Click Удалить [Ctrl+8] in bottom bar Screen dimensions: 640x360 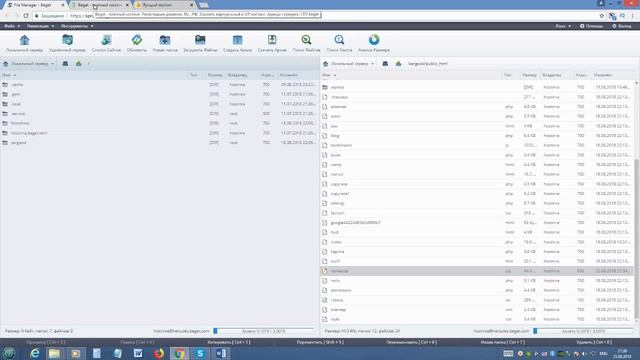click(x=594, y=342)
